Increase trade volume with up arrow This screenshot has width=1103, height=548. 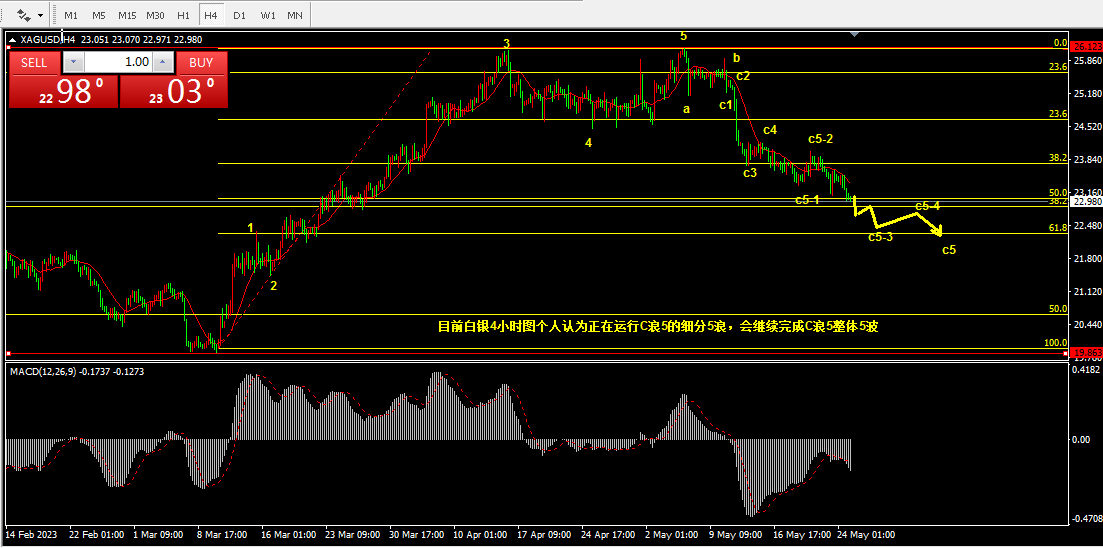[x=162, y=63]
